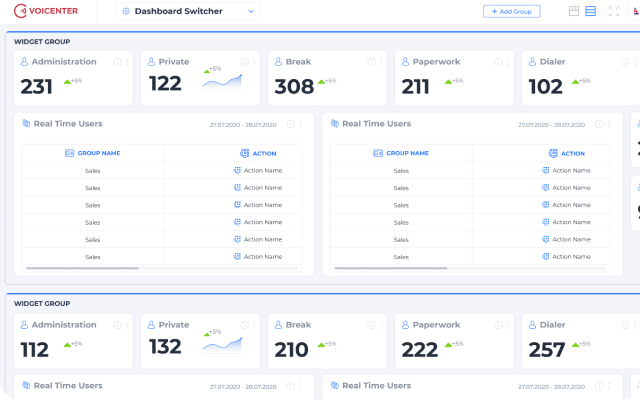640x400 pixels.
Task: Click info icon on bottom-right Real Time Users widget
Action: pos(599,386)
